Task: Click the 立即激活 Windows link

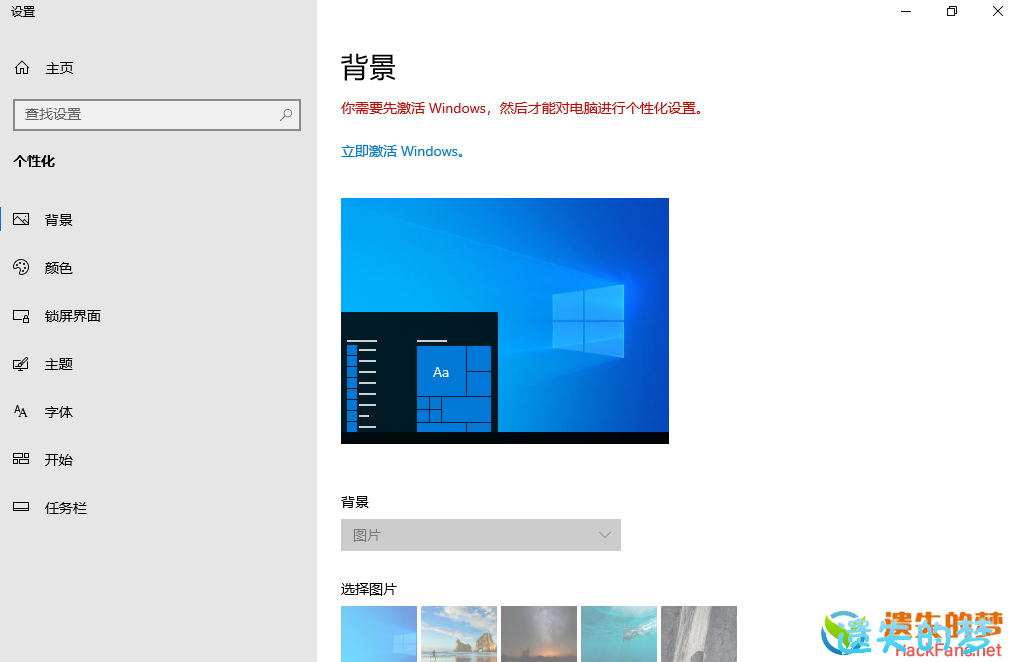Action: 403,151
